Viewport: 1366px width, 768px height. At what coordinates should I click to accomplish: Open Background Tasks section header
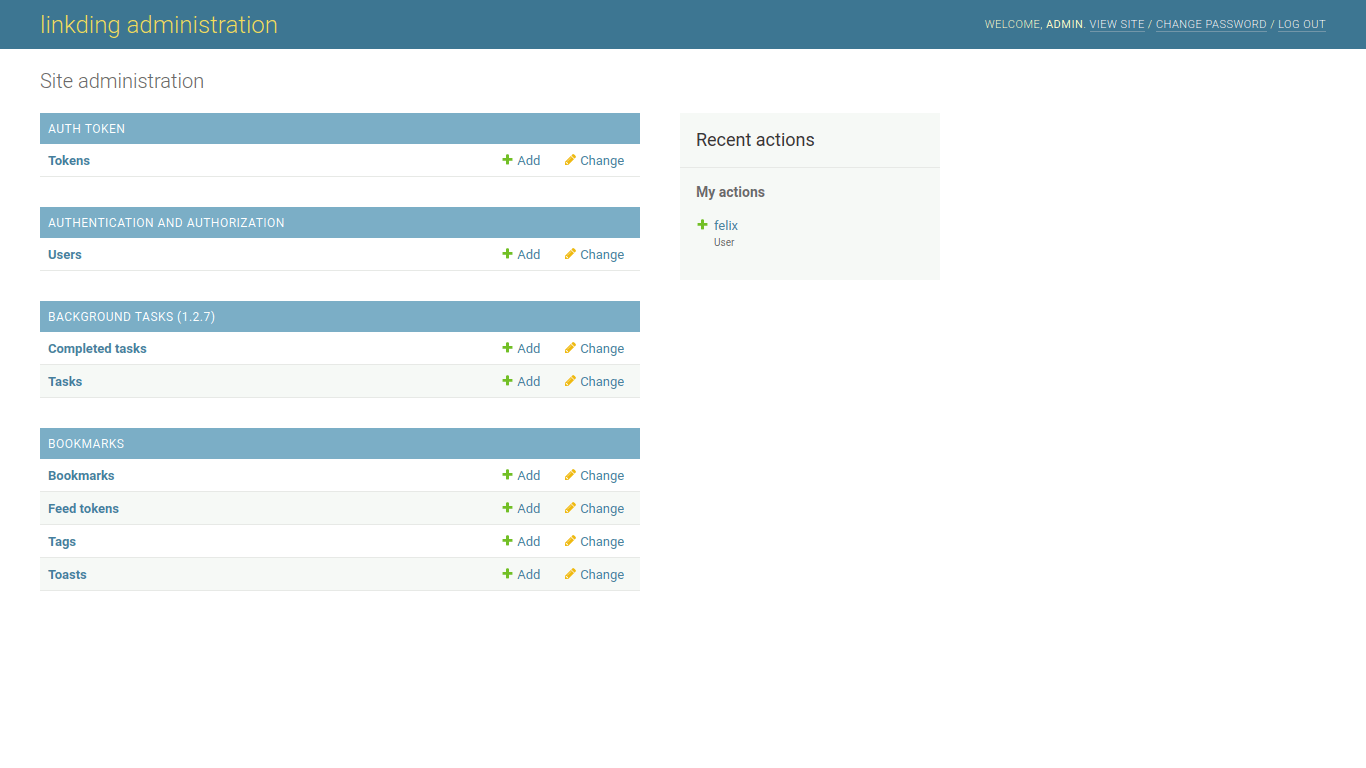131,317
